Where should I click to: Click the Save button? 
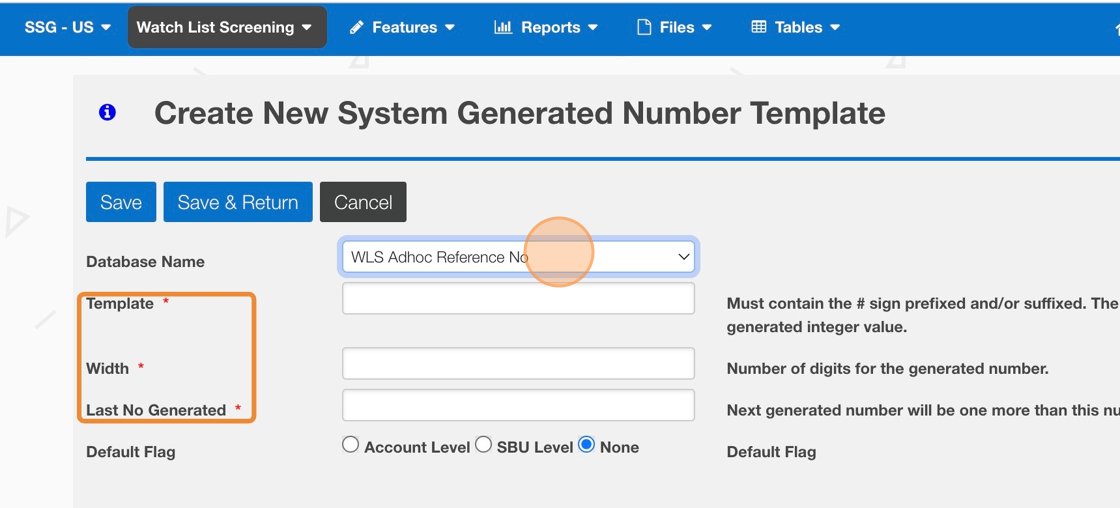click(121, 202)
